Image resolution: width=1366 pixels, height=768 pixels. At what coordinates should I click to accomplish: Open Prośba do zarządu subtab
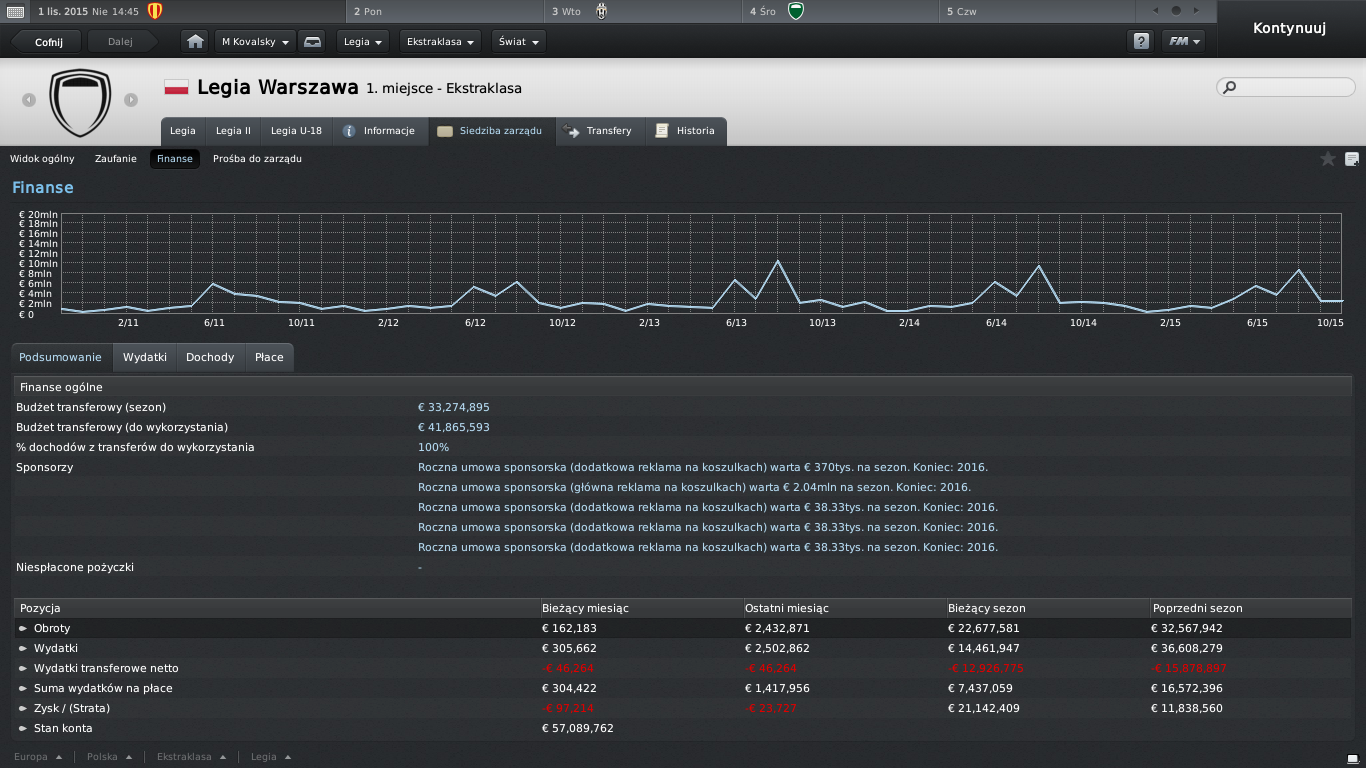pyautogui.click(x=257, y=159)
